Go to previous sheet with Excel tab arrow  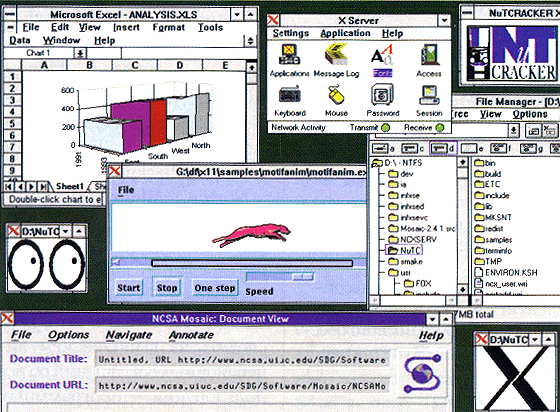20,187
